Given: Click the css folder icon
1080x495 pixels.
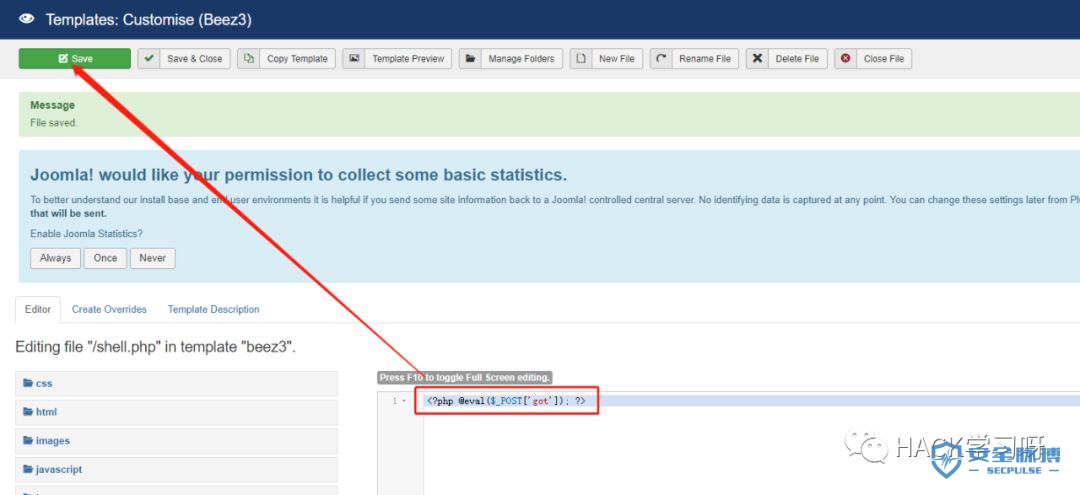Looking at the screenshot, I should coord(28,383).
